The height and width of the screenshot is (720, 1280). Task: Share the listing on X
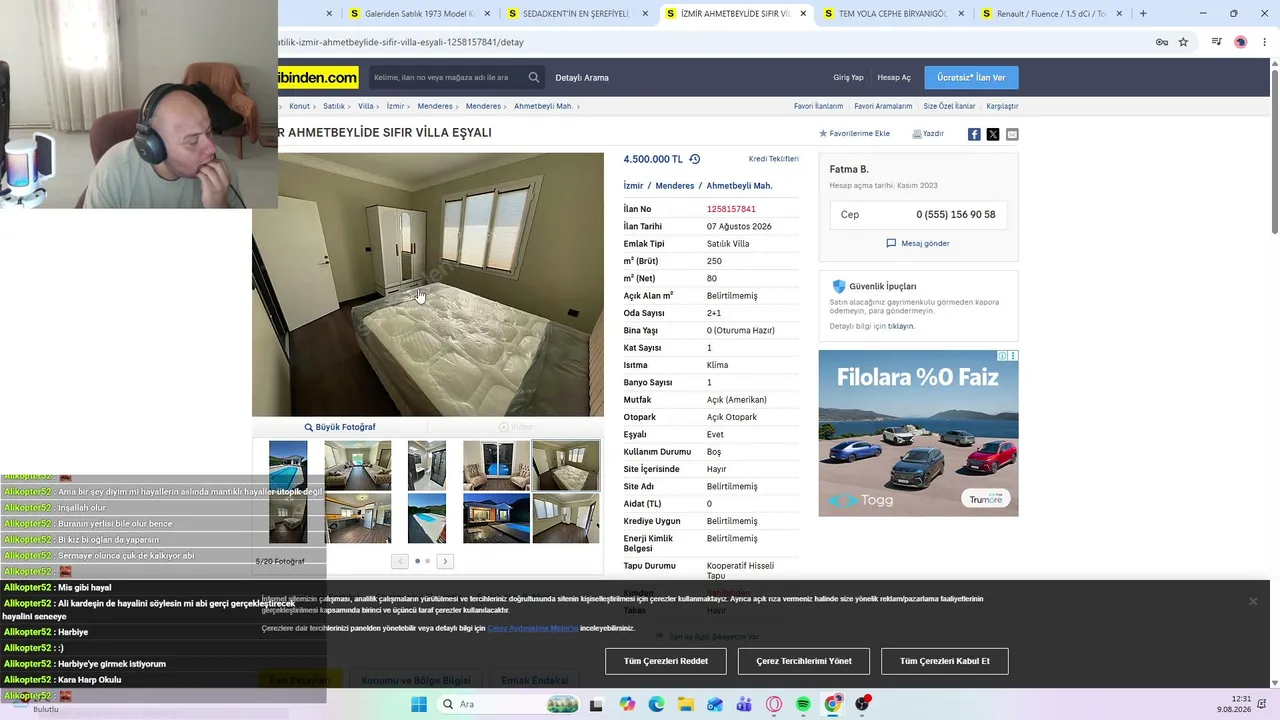[x=993, y=134]
